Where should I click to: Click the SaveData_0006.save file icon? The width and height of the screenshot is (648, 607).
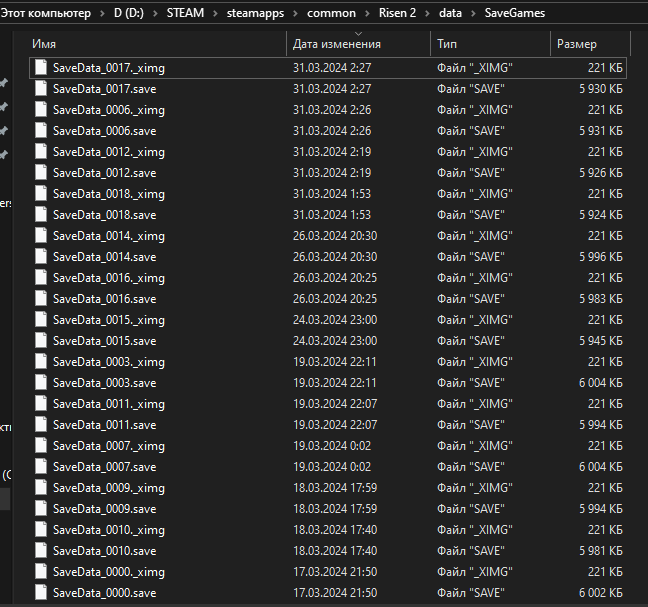(x=41, y=131)
